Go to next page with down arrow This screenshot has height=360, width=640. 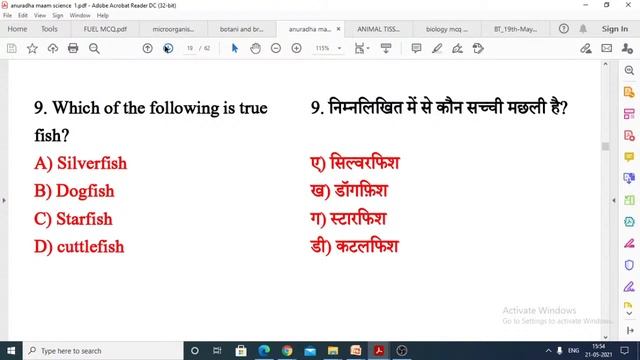click(x=168, y=49)
